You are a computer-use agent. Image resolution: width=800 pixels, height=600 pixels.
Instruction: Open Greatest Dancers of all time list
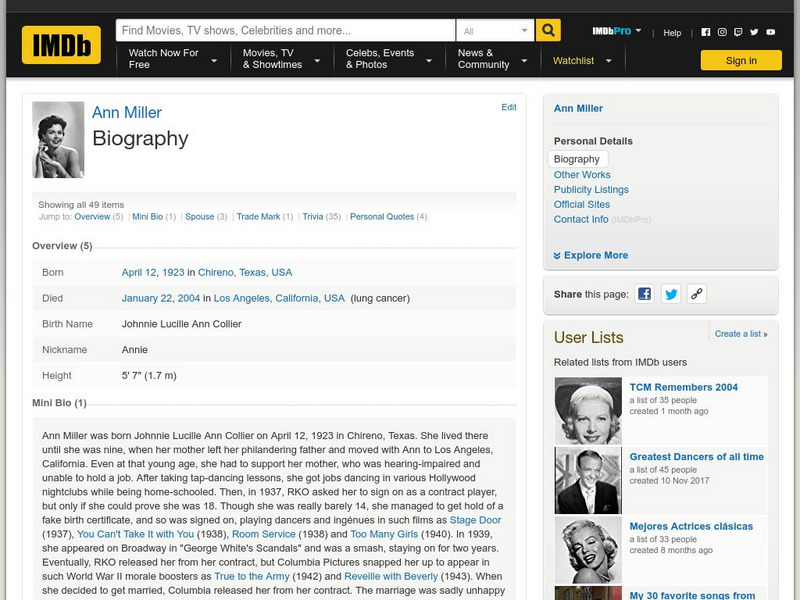(696, 457)
